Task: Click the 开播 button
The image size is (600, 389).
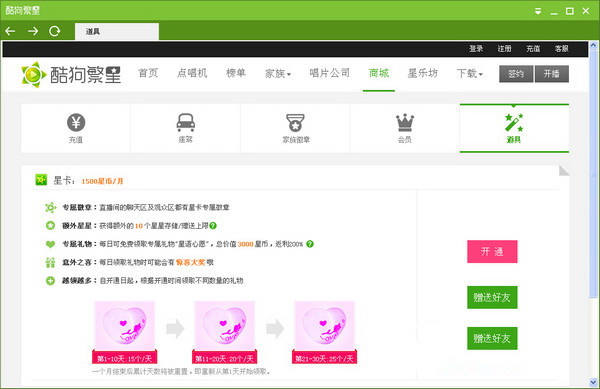Action: tap(552, 74)
